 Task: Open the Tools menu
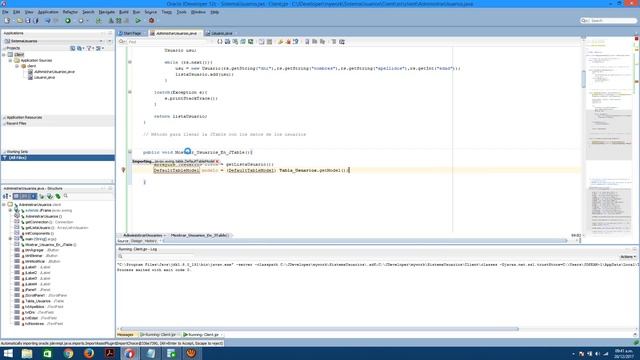pyautogui.click(x=181, y=12)
